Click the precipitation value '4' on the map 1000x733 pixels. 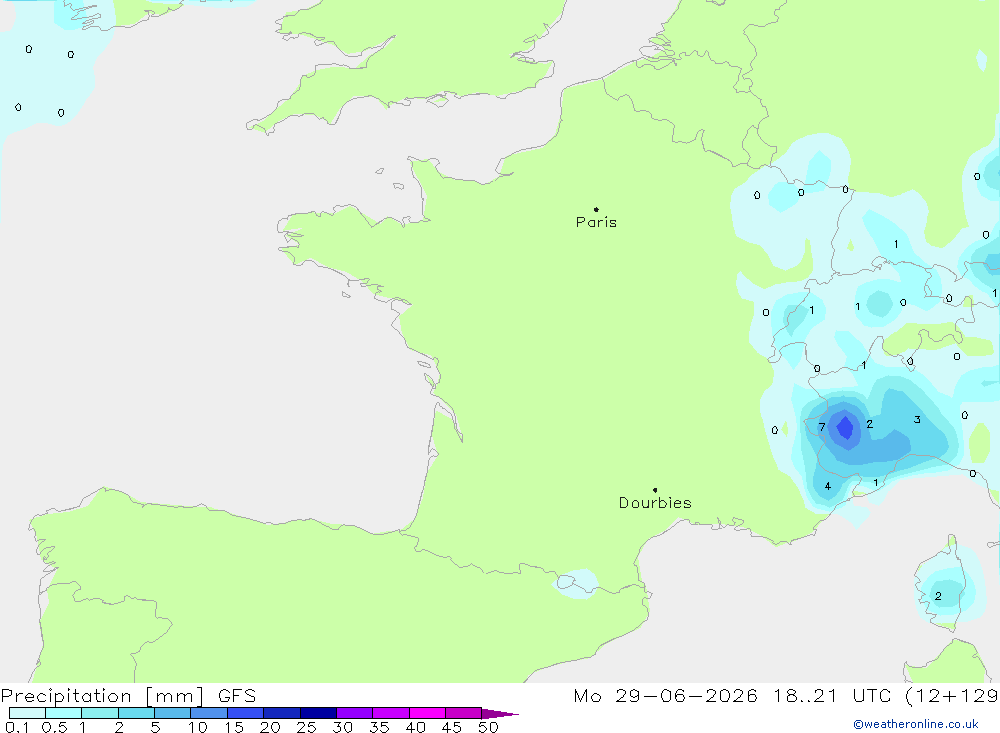pos(828,486)
